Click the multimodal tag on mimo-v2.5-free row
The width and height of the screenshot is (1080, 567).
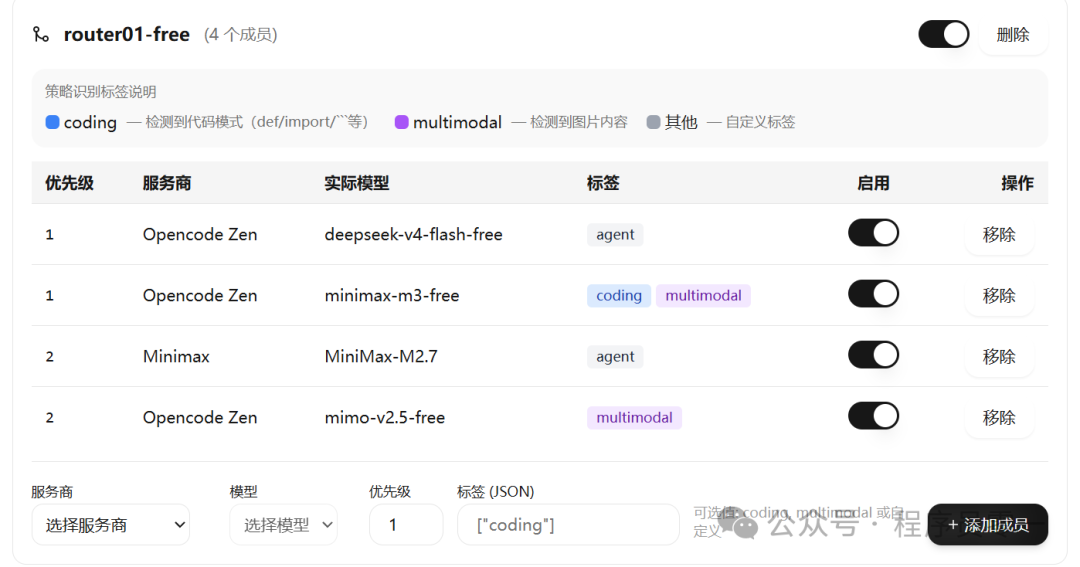coord(634,417)
